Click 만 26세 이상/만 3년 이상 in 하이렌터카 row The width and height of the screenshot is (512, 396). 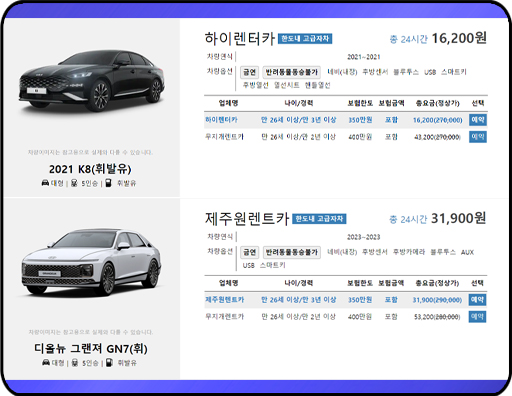pos(299,120)
